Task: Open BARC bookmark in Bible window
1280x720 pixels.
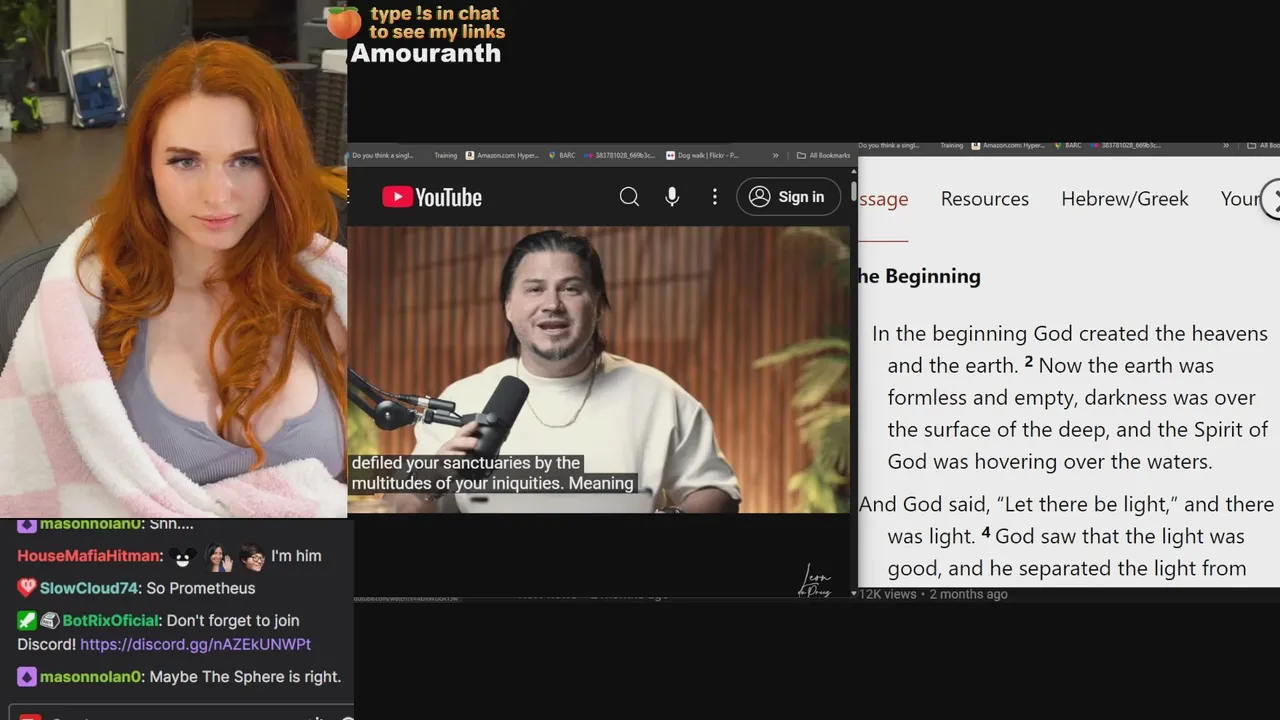Action: 1069,145
